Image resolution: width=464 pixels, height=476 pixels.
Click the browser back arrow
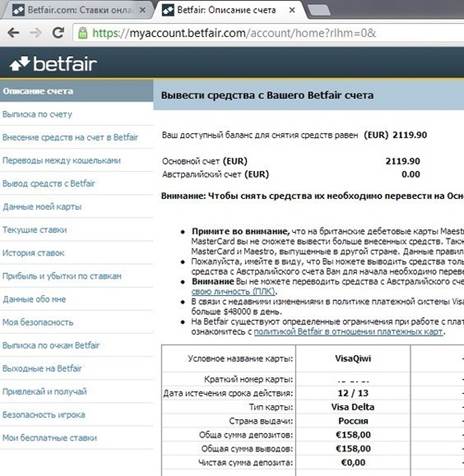click(x=13, y=33)
